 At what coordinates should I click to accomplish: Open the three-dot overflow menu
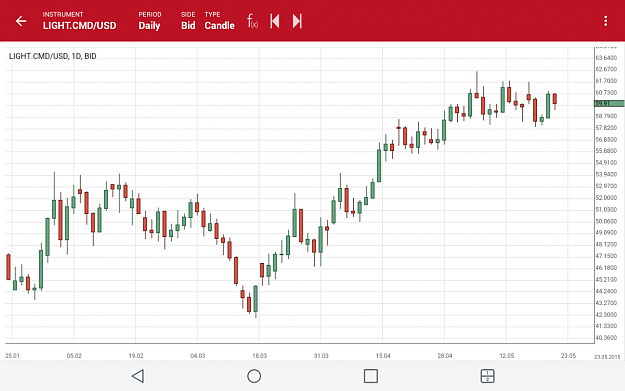click(605, 21)
